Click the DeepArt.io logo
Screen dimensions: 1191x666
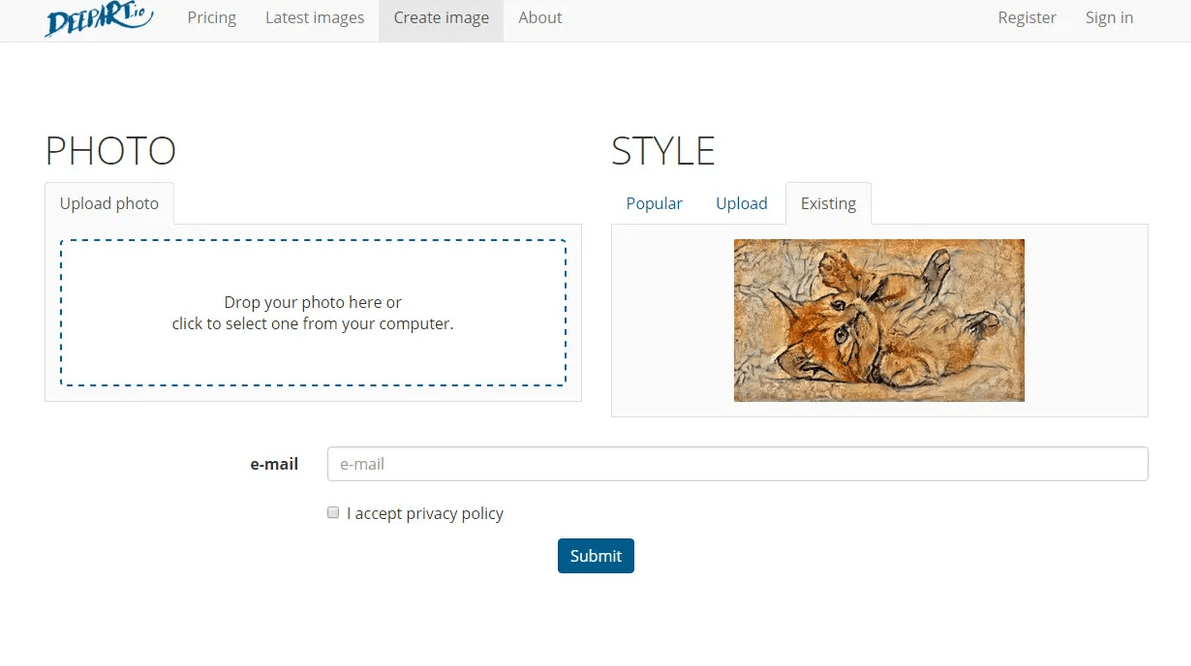99,18
